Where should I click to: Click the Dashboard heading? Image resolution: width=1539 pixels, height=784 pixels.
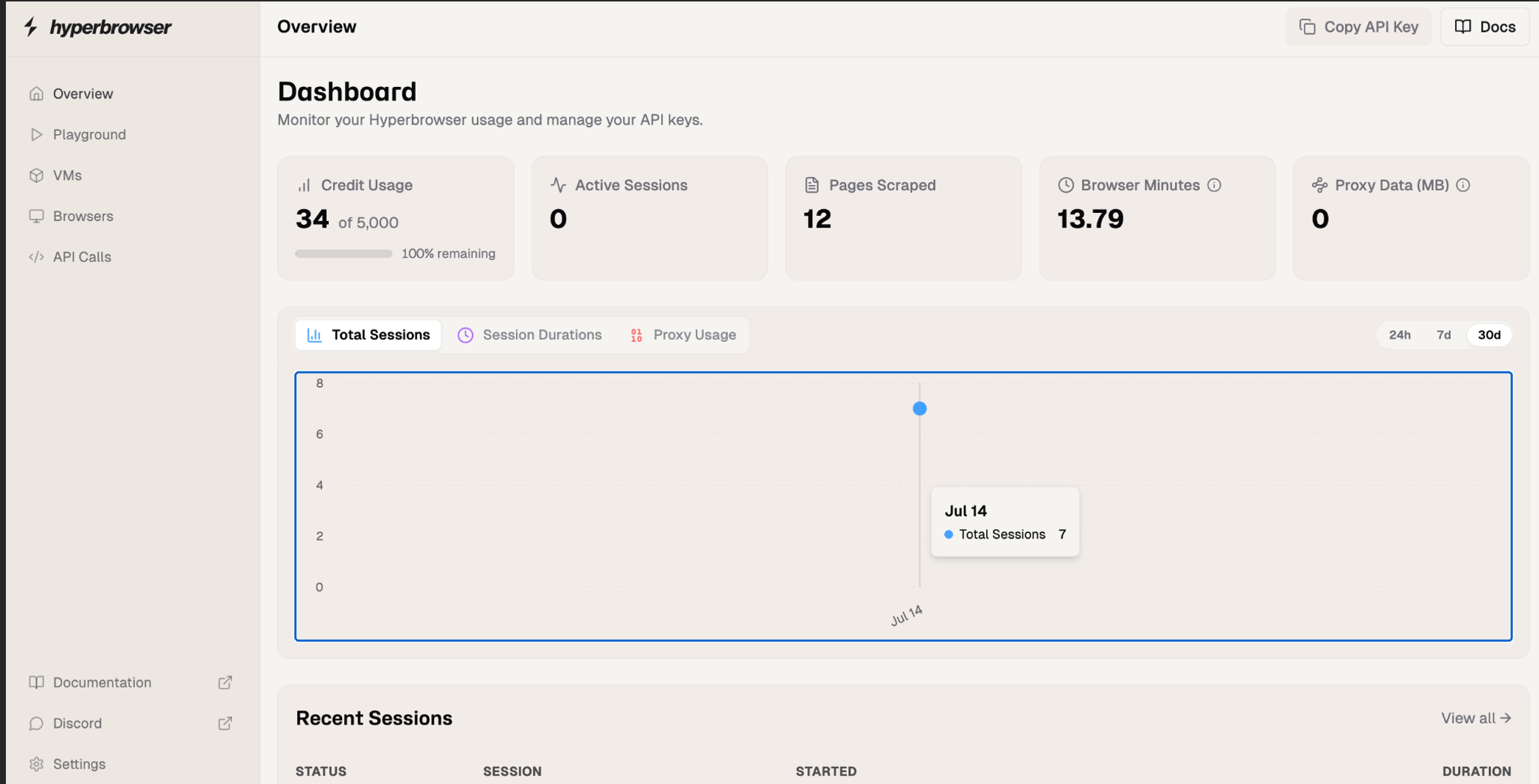[x=347, y=92]
